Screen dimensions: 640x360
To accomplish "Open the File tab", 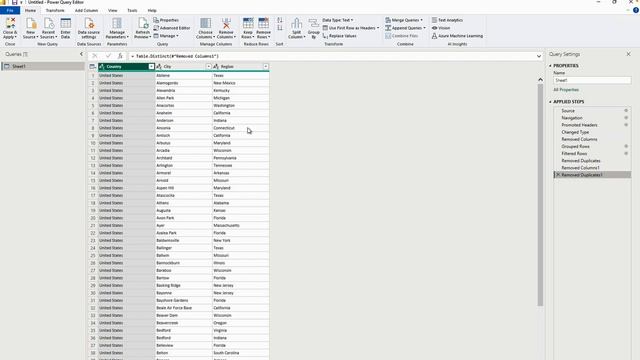I will pyautogui.click(x=10, y=11).
